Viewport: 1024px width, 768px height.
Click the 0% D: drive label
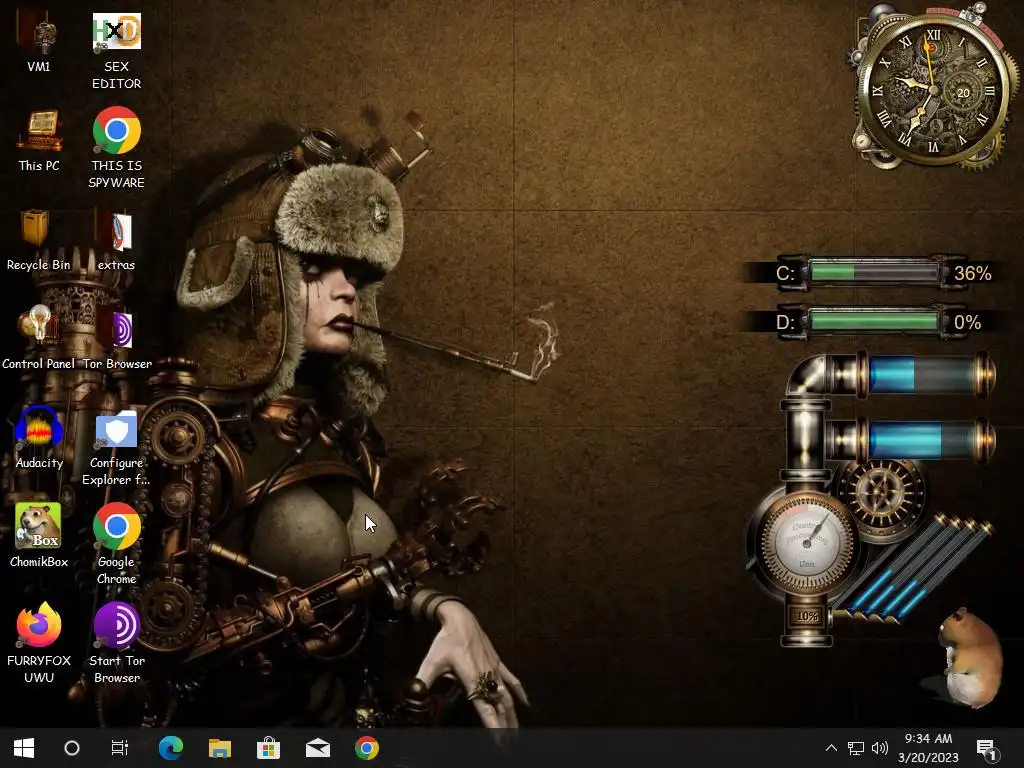point(967,322)
